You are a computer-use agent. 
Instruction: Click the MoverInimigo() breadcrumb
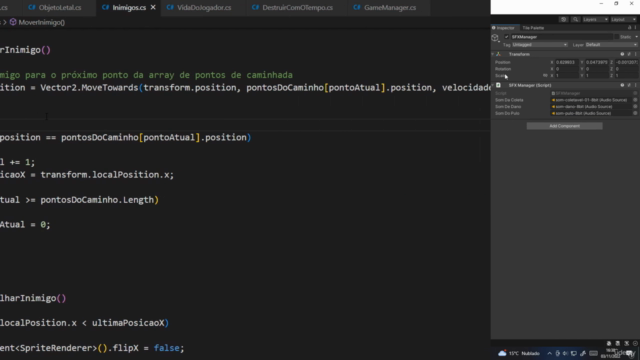click(x=37, y=22)
